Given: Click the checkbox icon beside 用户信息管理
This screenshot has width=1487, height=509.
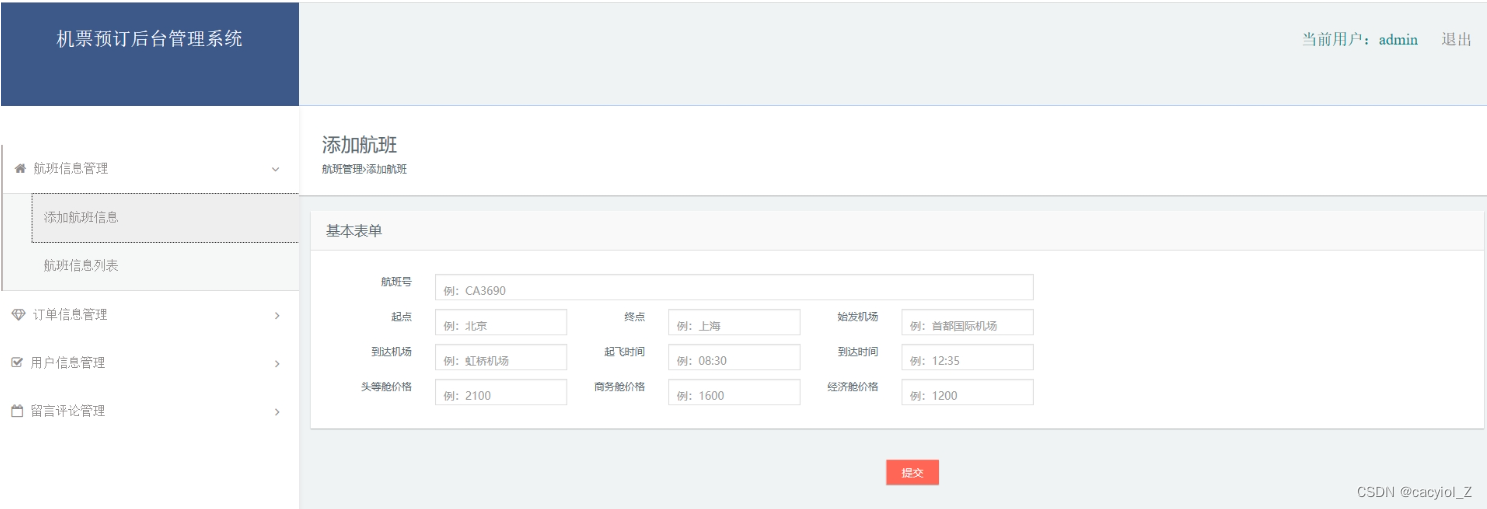Looking at the screenshot, I should pyautogui.click(x=16, y=362).
